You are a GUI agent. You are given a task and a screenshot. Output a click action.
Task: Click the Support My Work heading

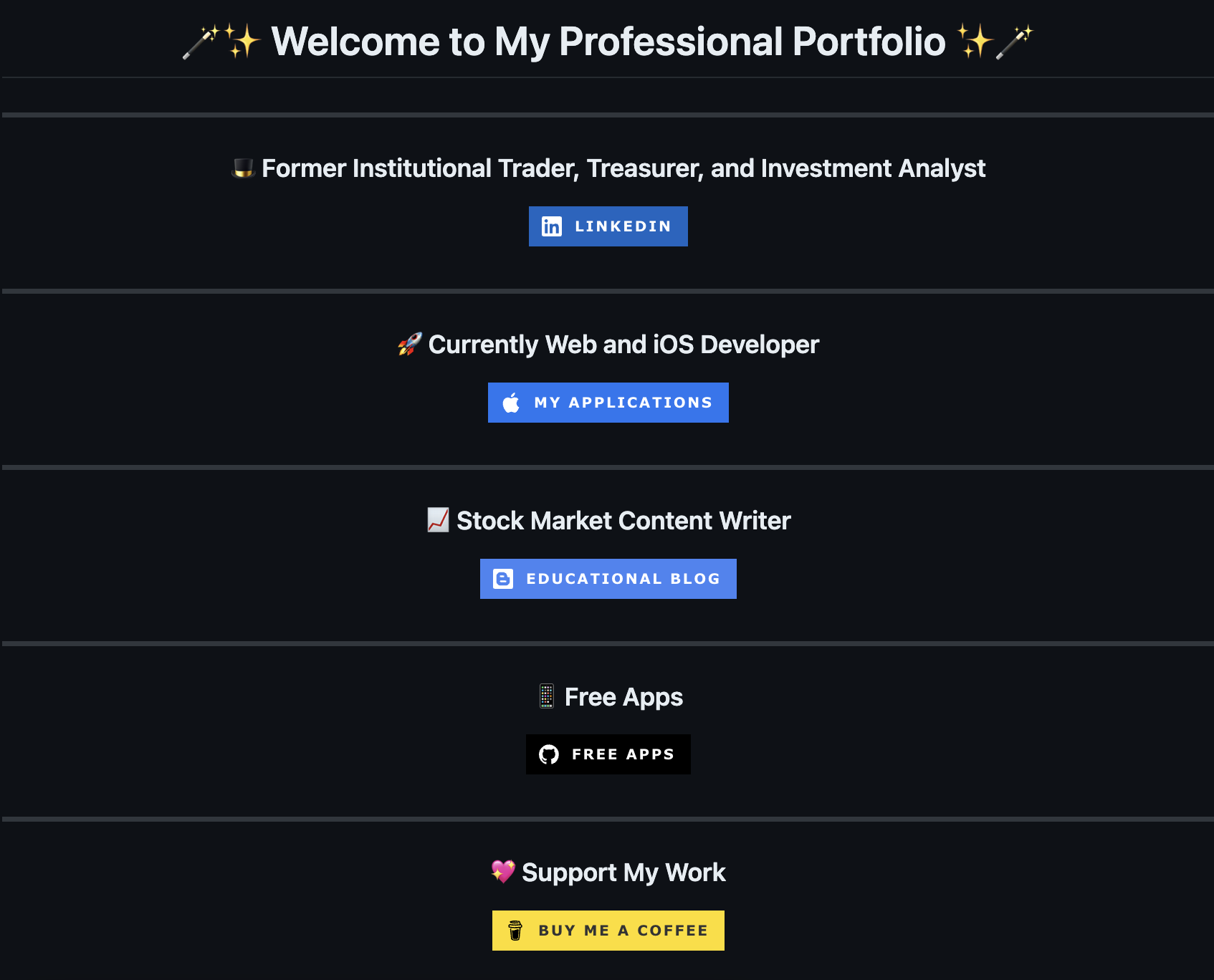623,873
